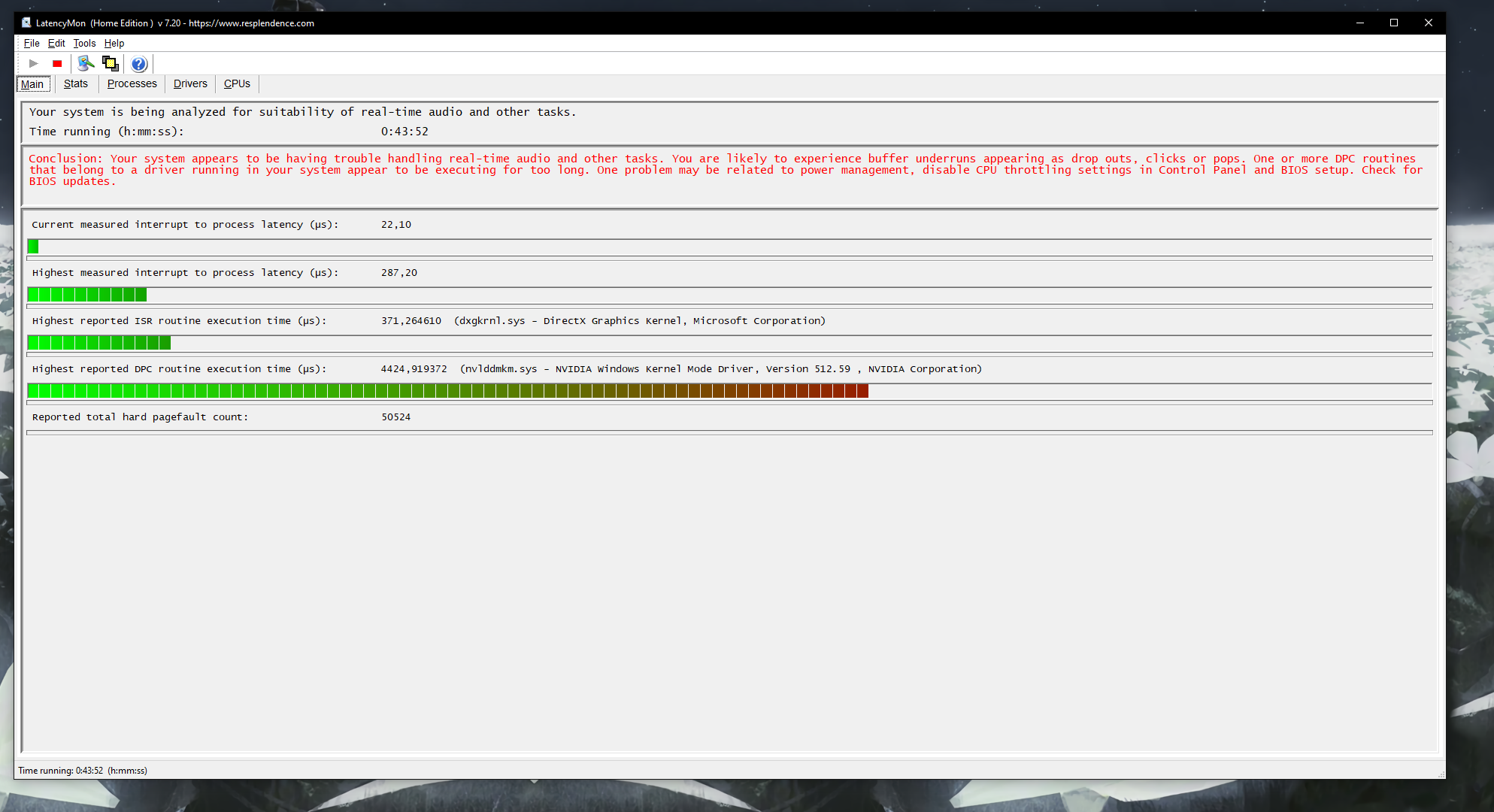The height and width of the screenshot is (812, 1494).
Task: Click the ISR routine execution time bar
Action: (99, 343)
